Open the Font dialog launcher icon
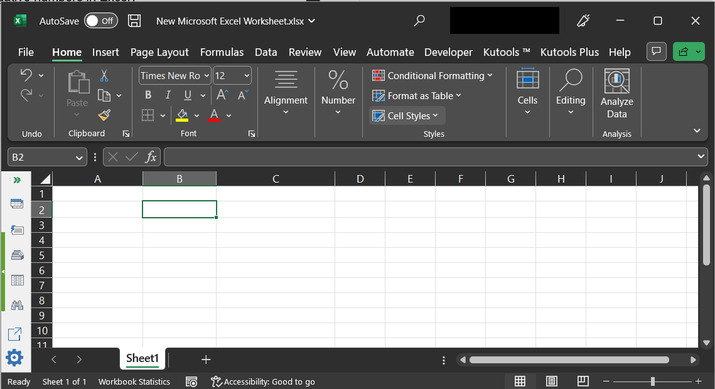The height and width of the screenshot is (389, 715). (251, 134)
